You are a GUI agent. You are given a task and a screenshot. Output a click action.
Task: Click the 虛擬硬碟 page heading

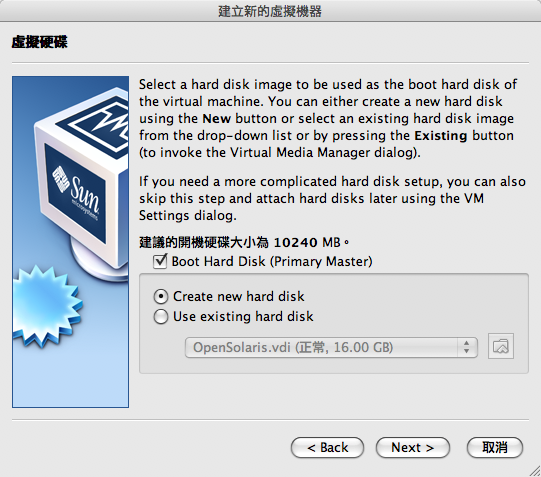pos(40,42)
